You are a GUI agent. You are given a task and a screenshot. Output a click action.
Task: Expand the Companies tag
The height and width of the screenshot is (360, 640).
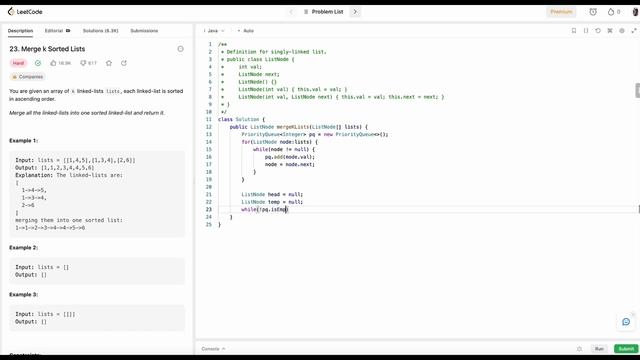[x=27, y=77]
